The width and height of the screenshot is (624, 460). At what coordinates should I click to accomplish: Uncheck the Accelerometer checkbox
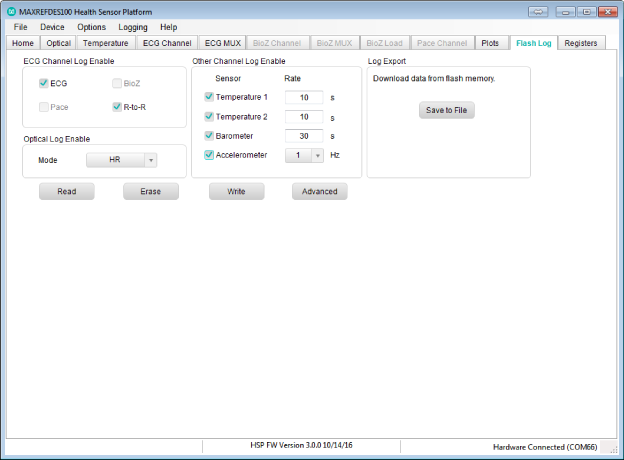pyautogui.click(x=209, y=155)
